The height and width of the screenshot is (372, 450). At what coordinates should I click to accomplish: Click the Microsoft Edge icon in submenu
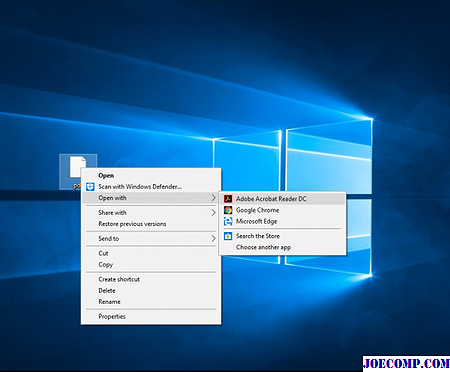tap(228, 221)
